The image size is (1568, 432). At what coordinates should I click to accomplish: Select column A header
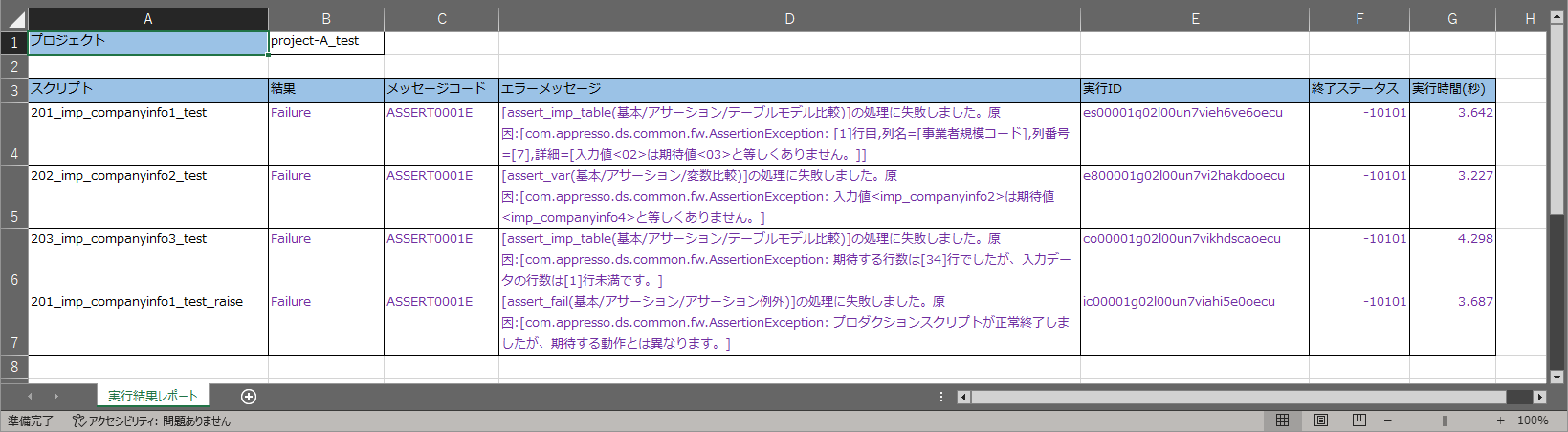click(x=148, y=19)
